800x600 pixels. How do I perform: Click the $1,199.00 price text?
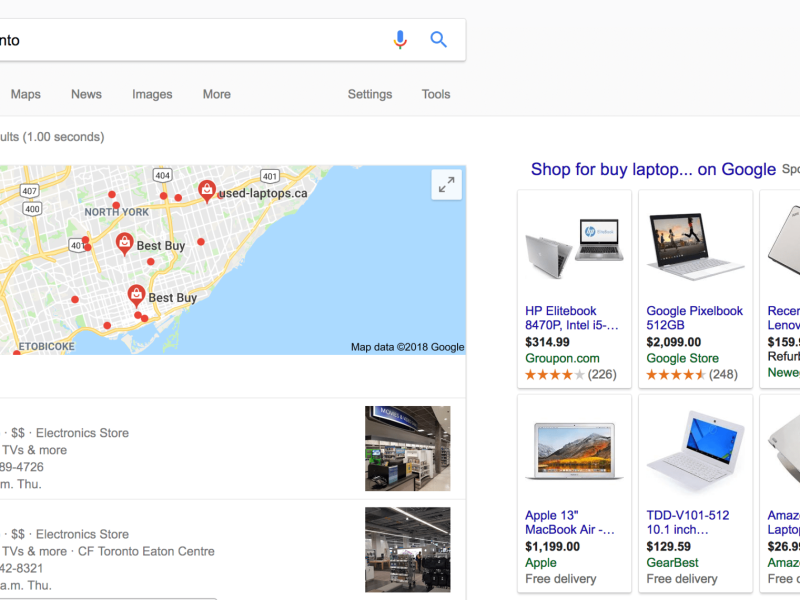pyautogui.click(x=553, y=546)
